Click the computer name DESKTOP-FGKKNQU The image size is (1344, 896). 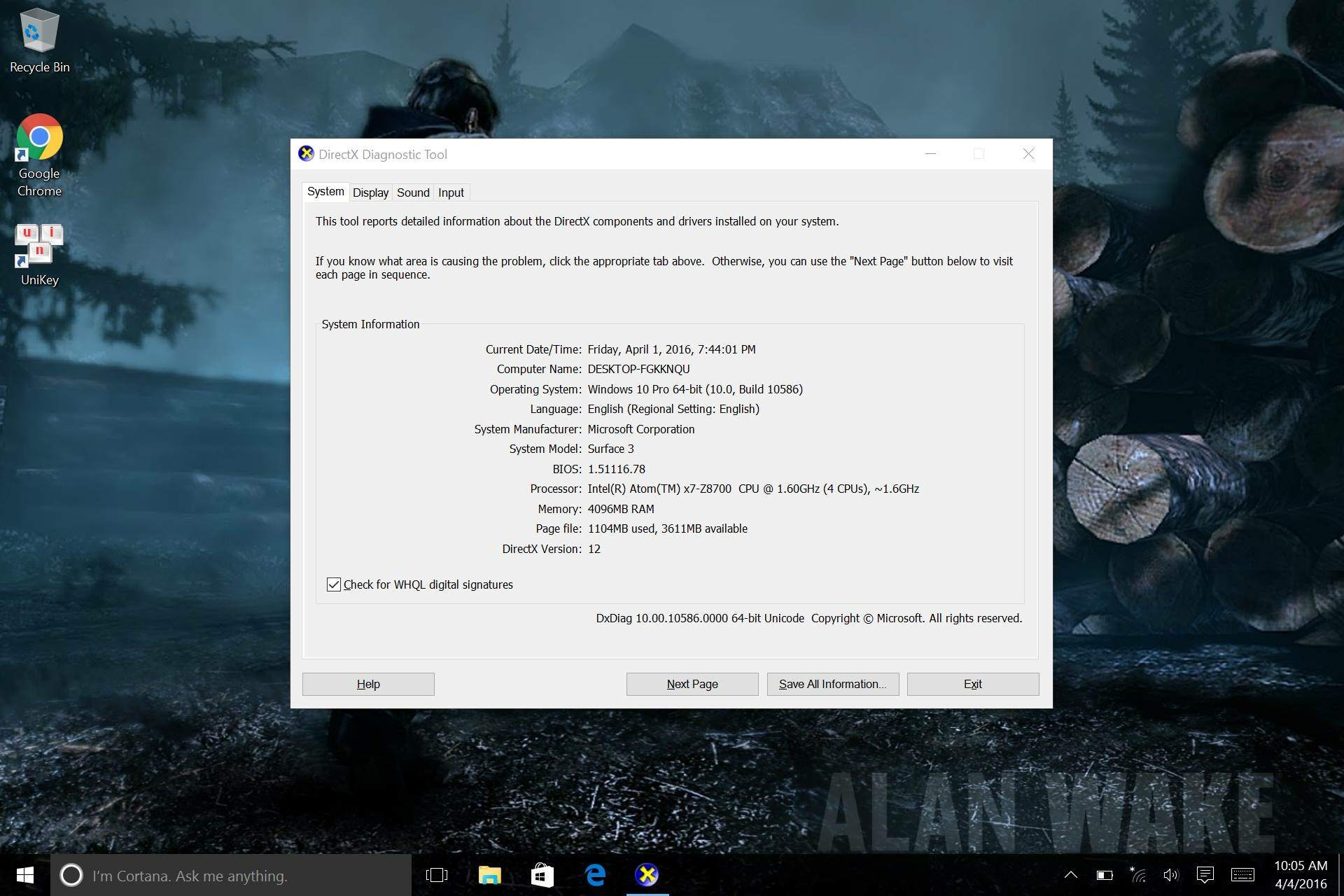click(x=638, y=369)
